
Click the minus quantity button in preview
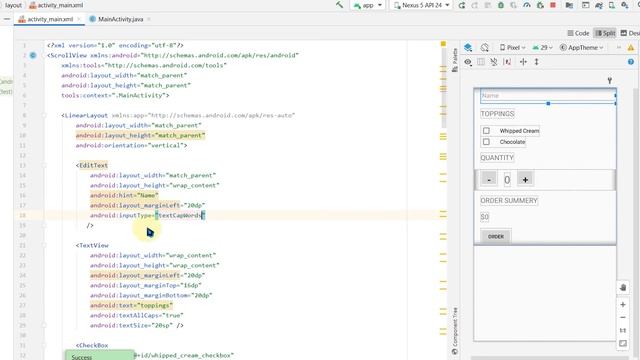coord(489,179)
